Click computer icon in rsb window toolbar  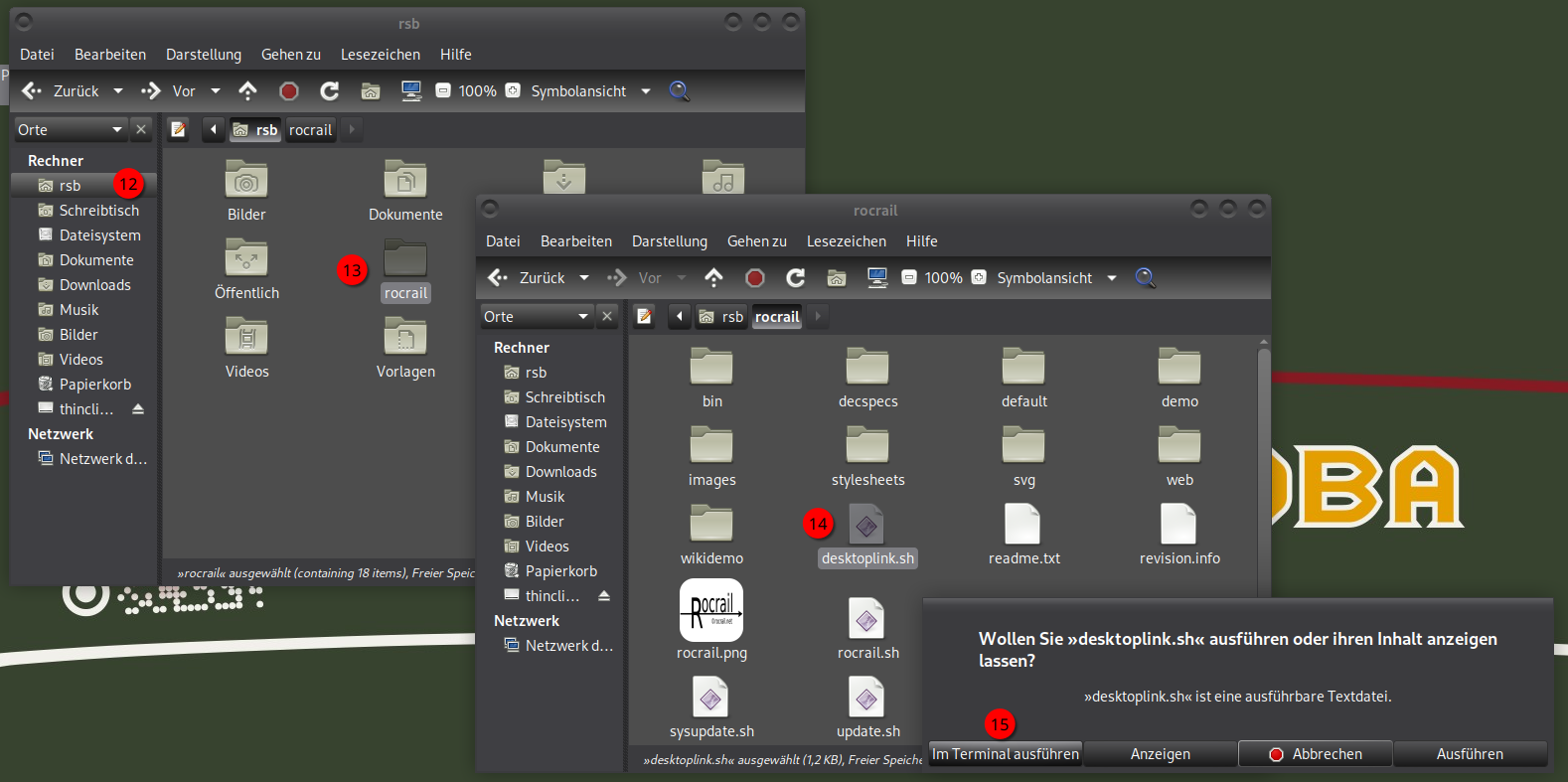[410, 91]
